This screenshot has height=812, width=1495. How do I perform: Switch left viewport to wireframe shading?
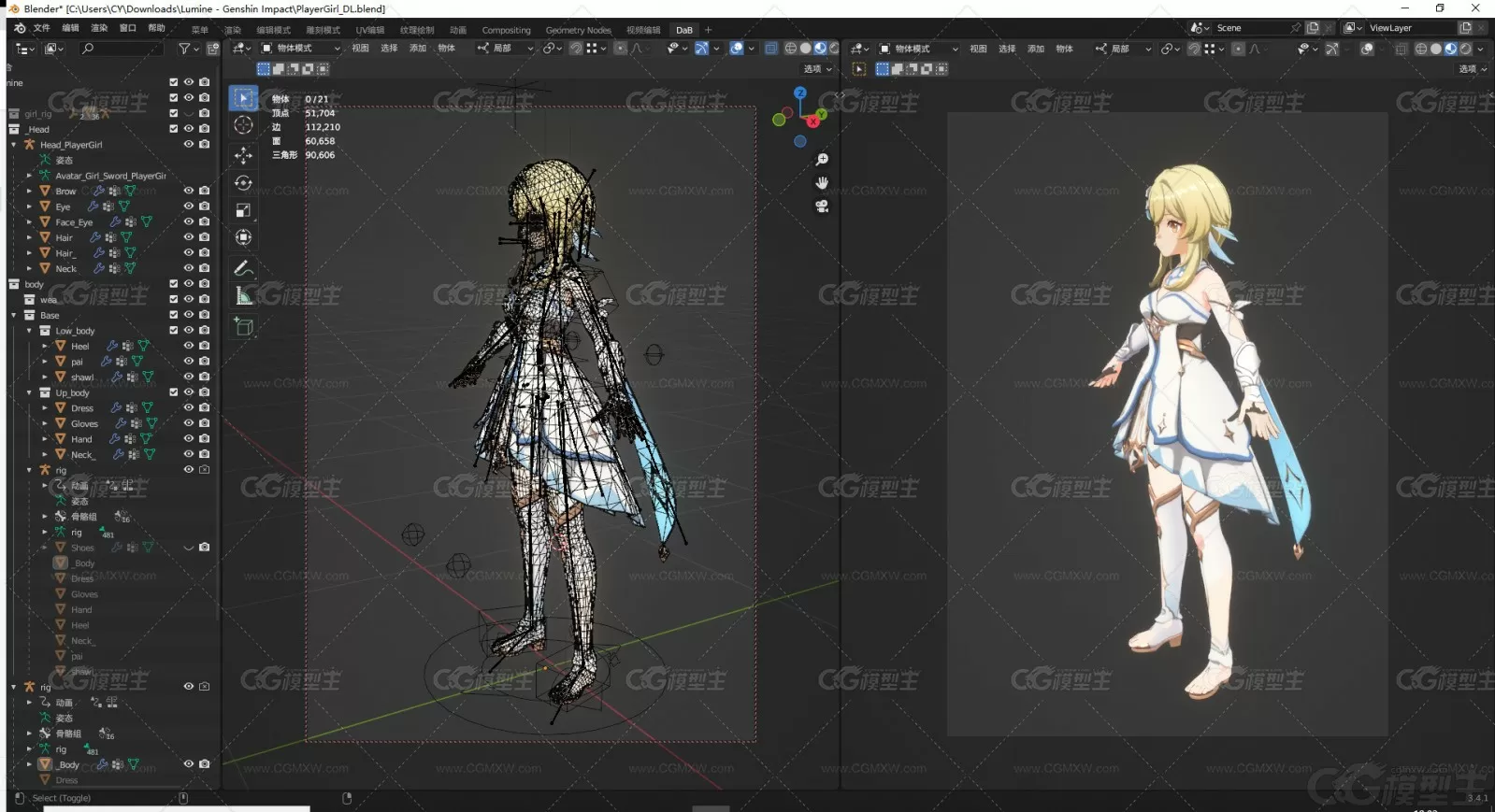(791, 49)
